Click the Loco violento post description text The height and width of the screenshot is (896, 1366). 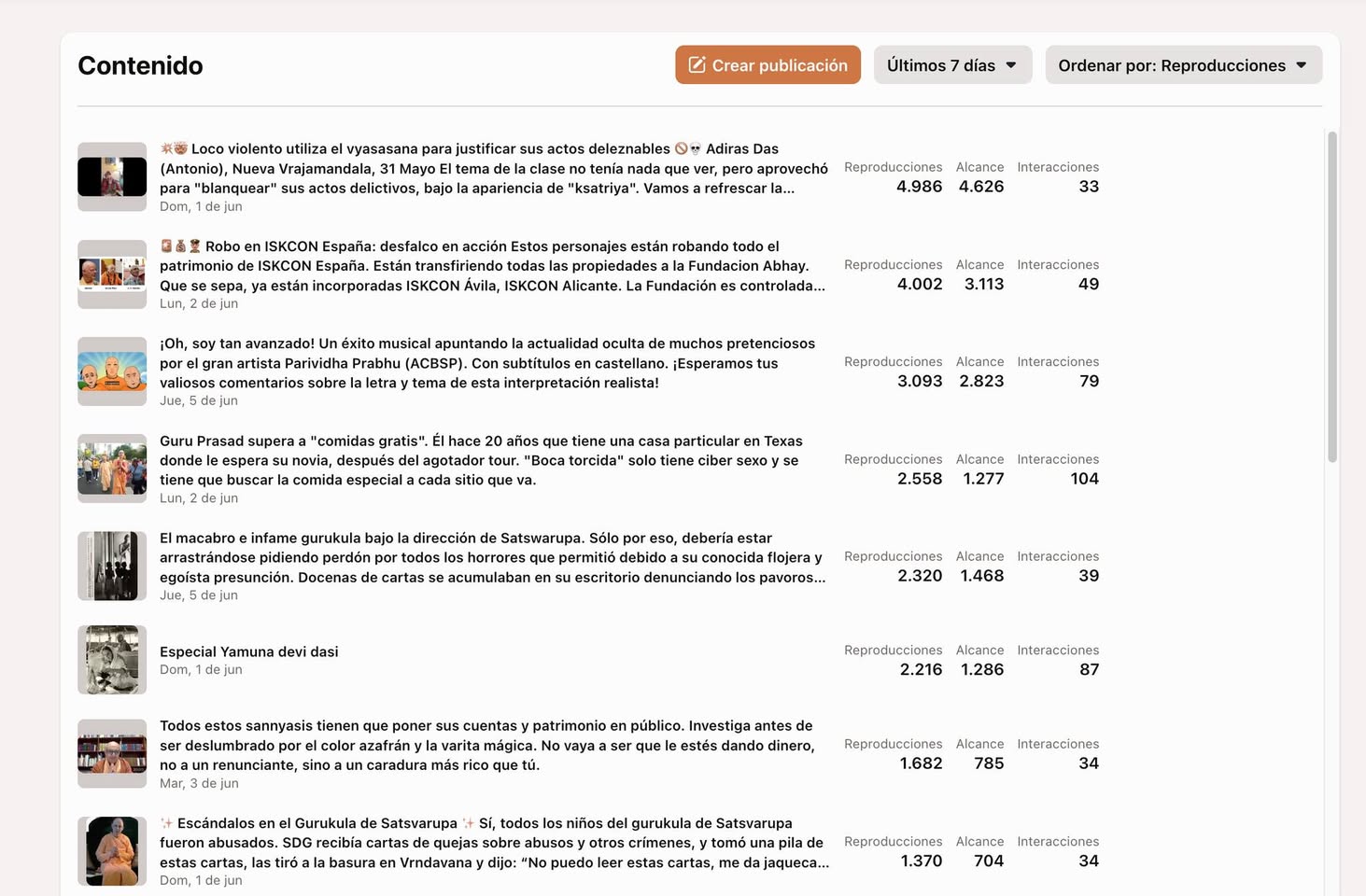[493, 168]
